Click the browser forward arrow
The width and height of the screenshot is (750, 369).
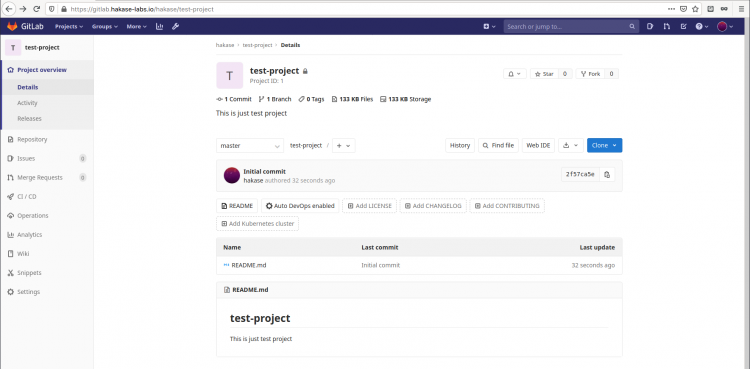pyautogui.click(x=22, y=9)
